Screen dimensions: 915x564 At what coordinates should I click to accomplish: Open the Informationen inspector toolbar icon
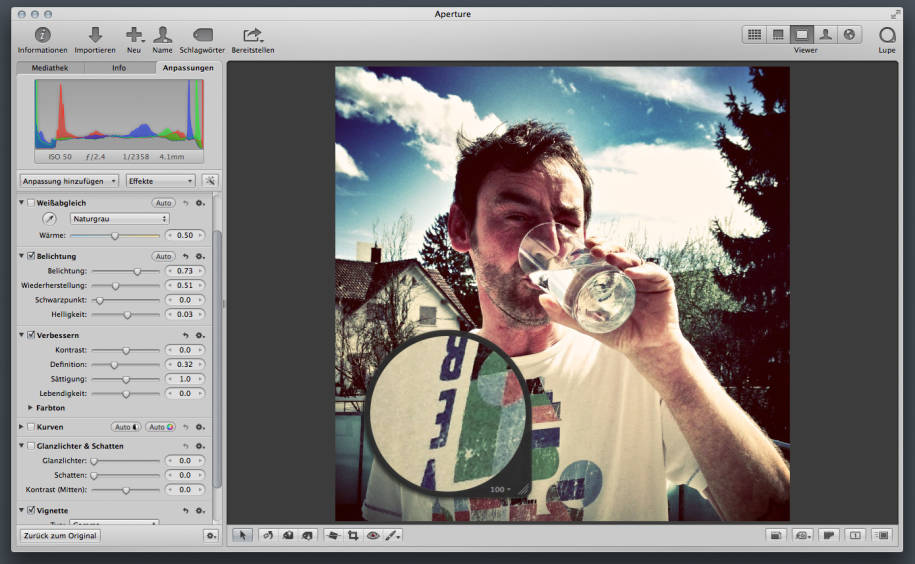coord(42,35)
